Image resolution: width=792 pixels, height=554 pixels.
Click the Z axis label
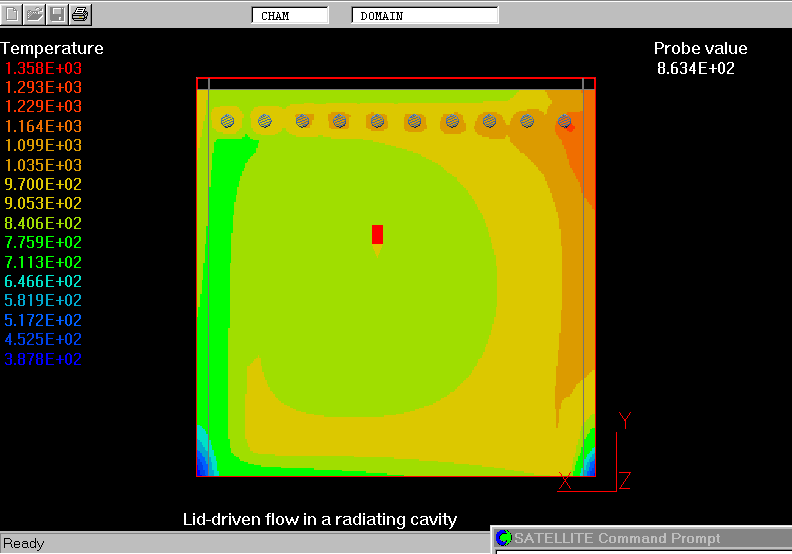(x=624, y=481)
